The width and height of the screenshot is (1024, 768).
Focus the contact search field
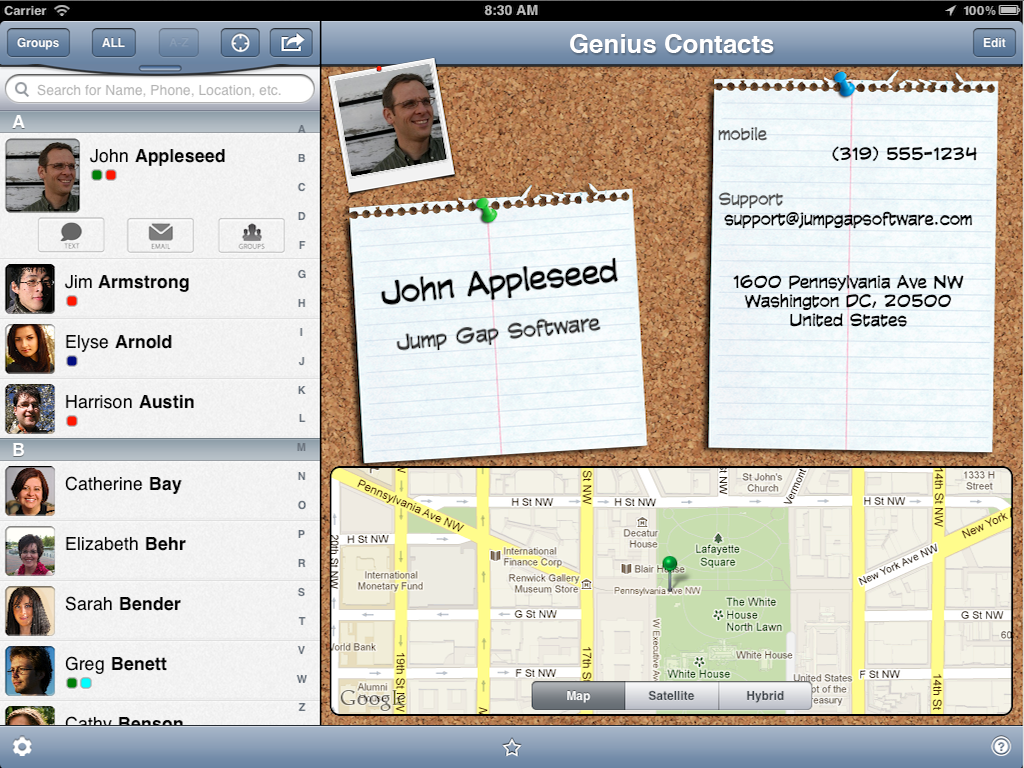coord(160,89)
